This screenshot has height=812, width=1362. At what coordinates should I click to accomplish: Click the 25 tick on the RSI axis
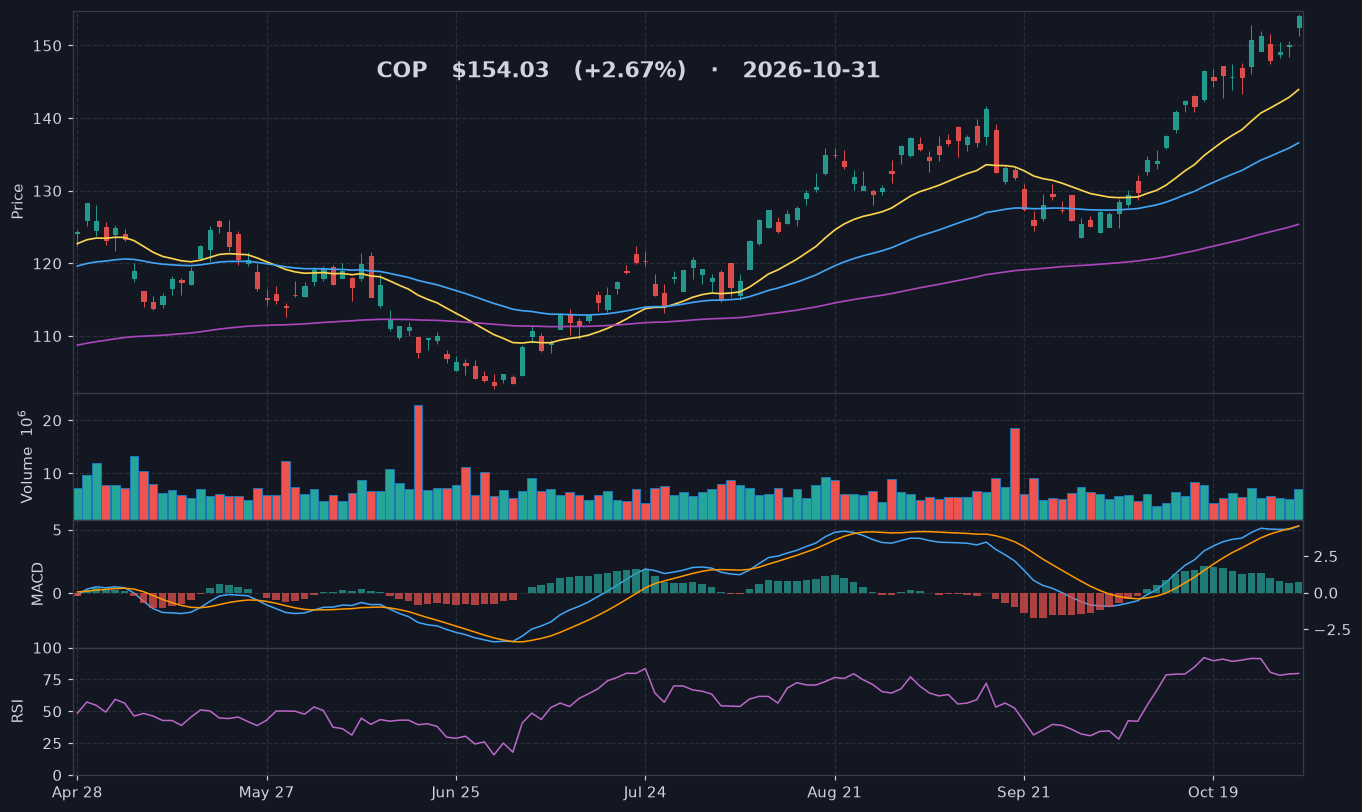(55, 744)
